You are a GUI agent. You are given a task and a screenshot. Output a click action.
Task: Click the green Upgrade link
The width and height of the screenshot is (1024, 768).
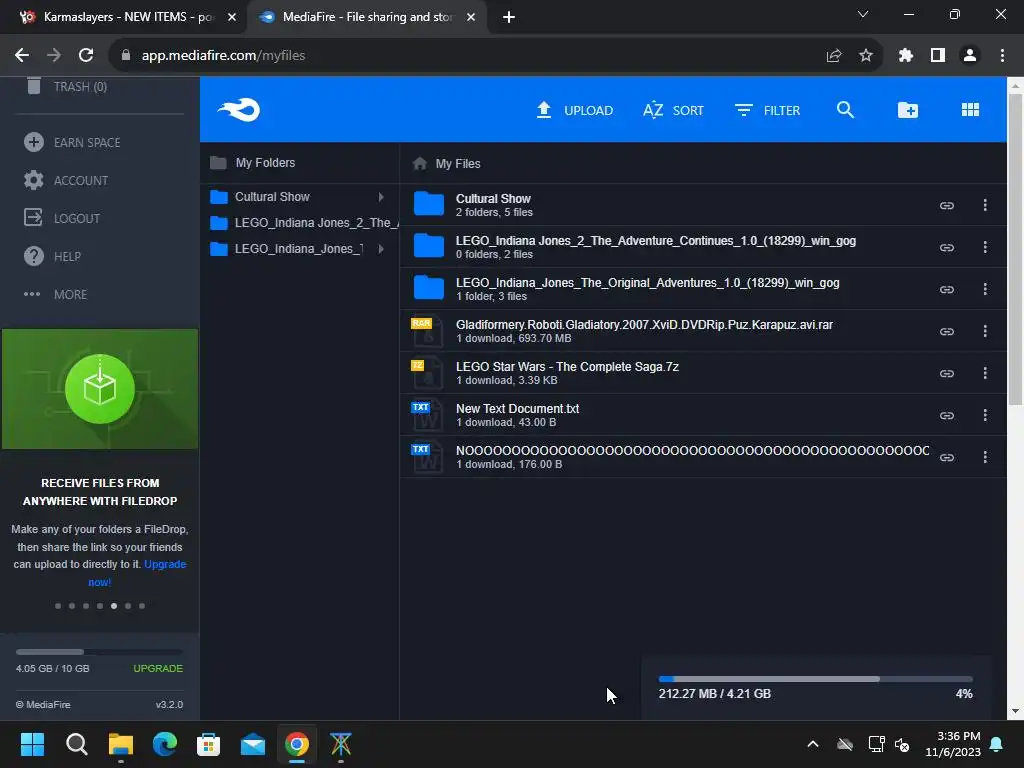[158, 668]
